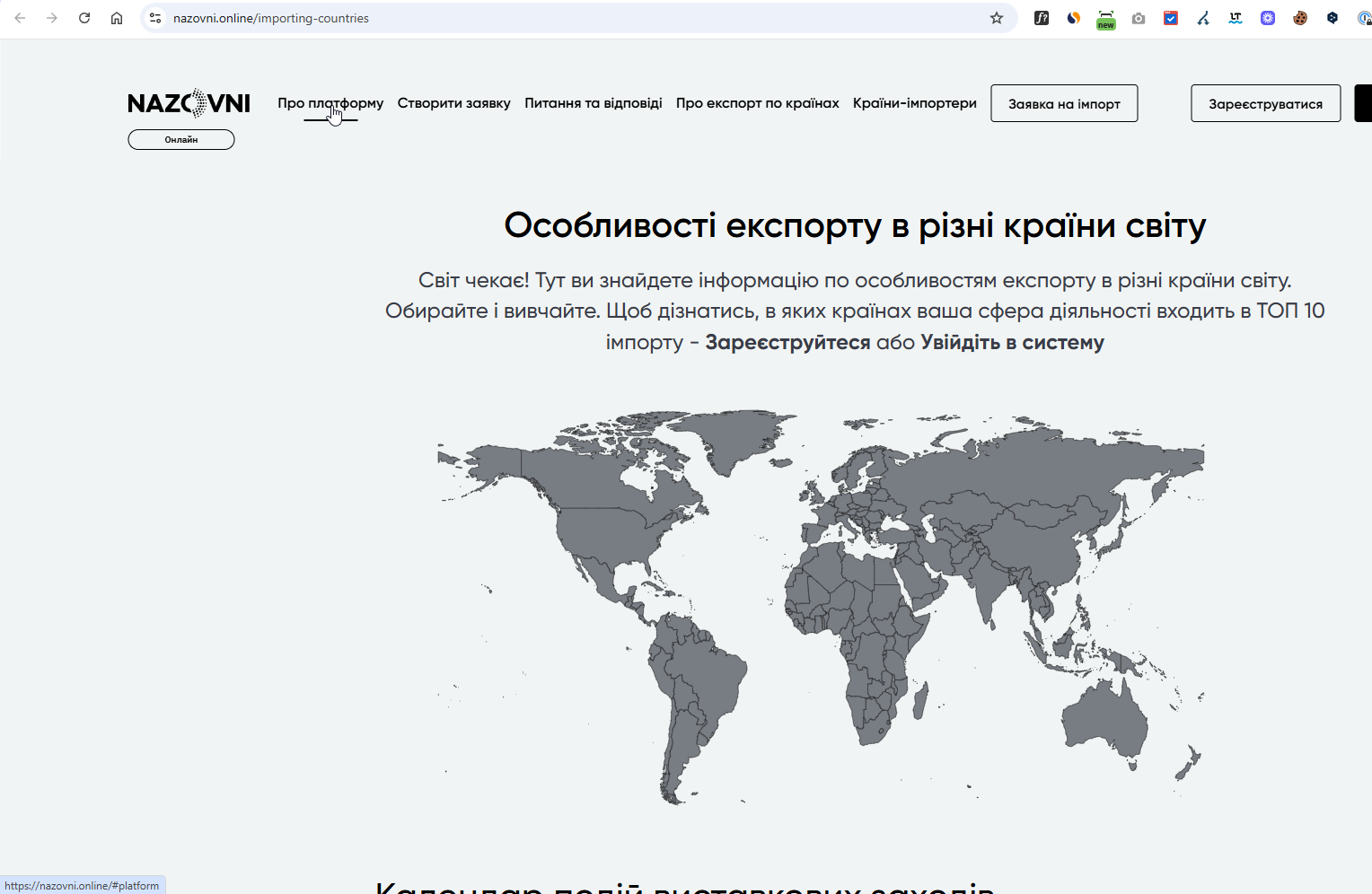Image resolution: width=1372 pixels, height=894 pixels.
Task: View site information for nazovni.online
Action: 155,18
